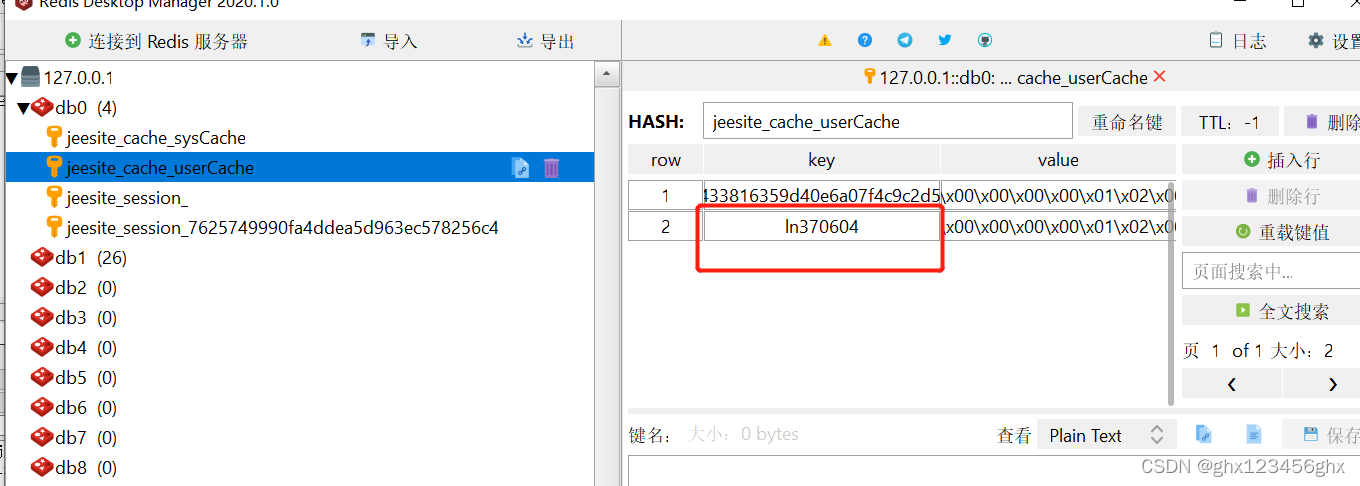Click the TTL: -1 button
This screenshot has height=486, width=1360.
1229,122
